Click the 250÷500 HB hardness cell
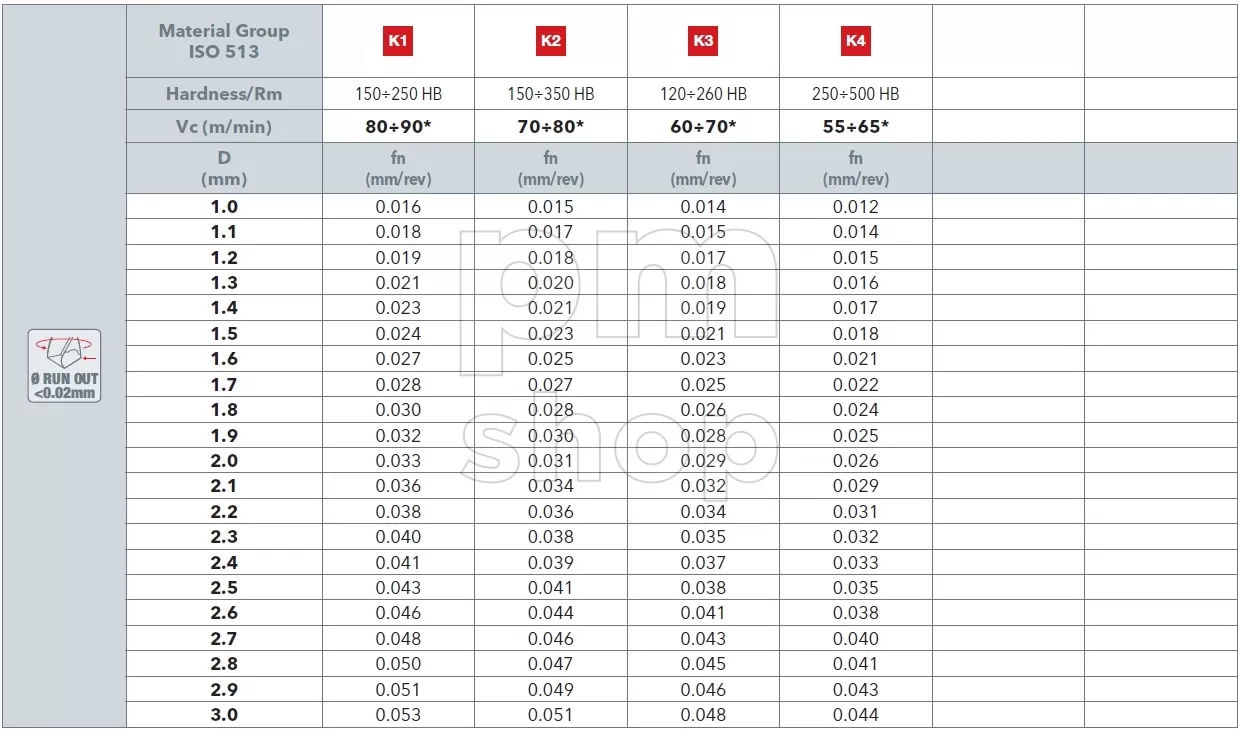The height and width of the screenshot is (730, 1239). pyautogui.click(x=856, y=94)
